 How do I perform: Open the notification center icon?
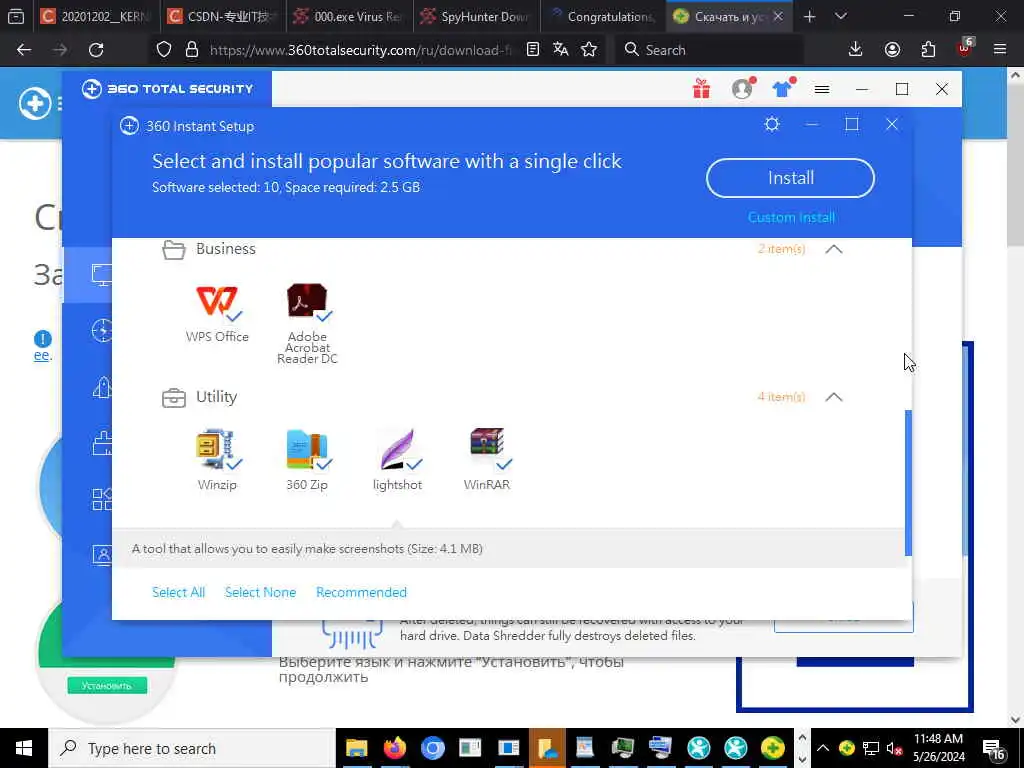[x=994, y=748]
